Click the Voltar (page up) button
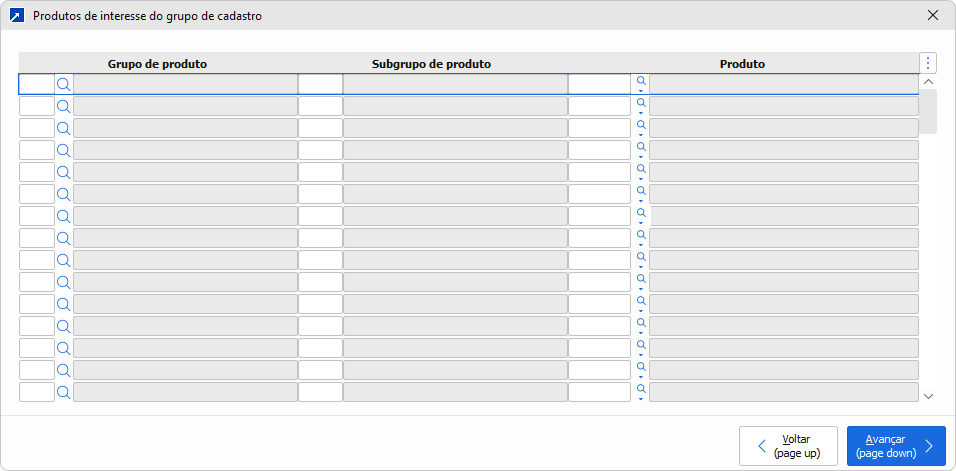 click(788, 446)
